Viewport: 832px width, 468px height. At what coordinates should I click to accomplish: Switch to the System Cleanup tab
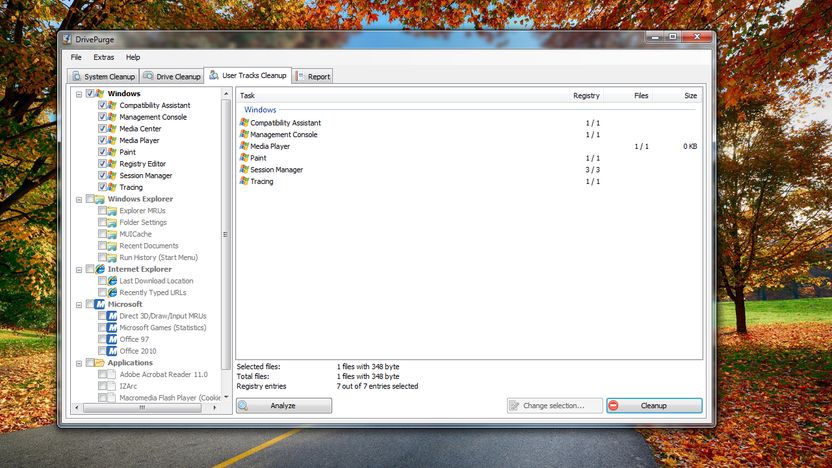(103, 76)
